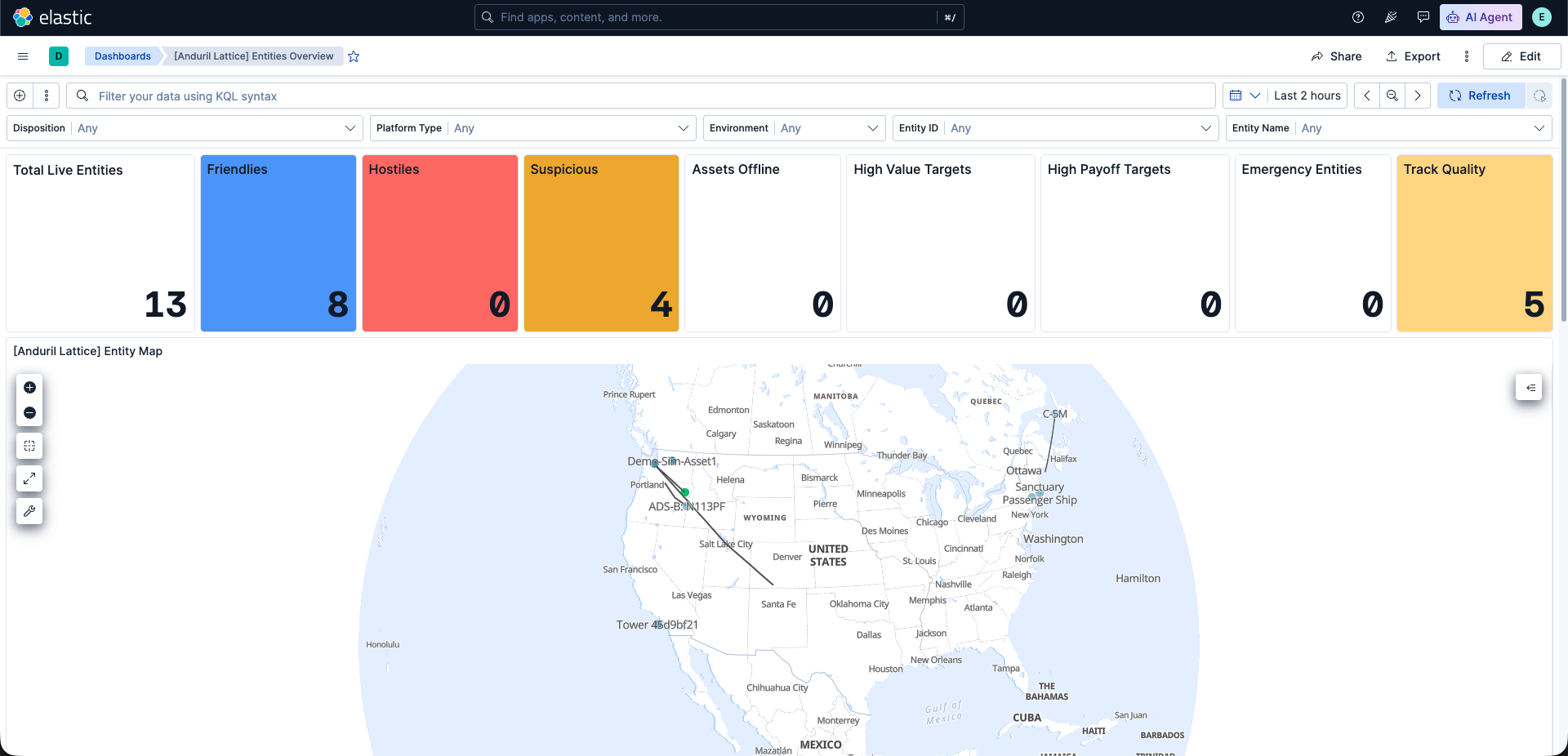
Task: Open the user avatar menu E
Action: coord(1542,17)
